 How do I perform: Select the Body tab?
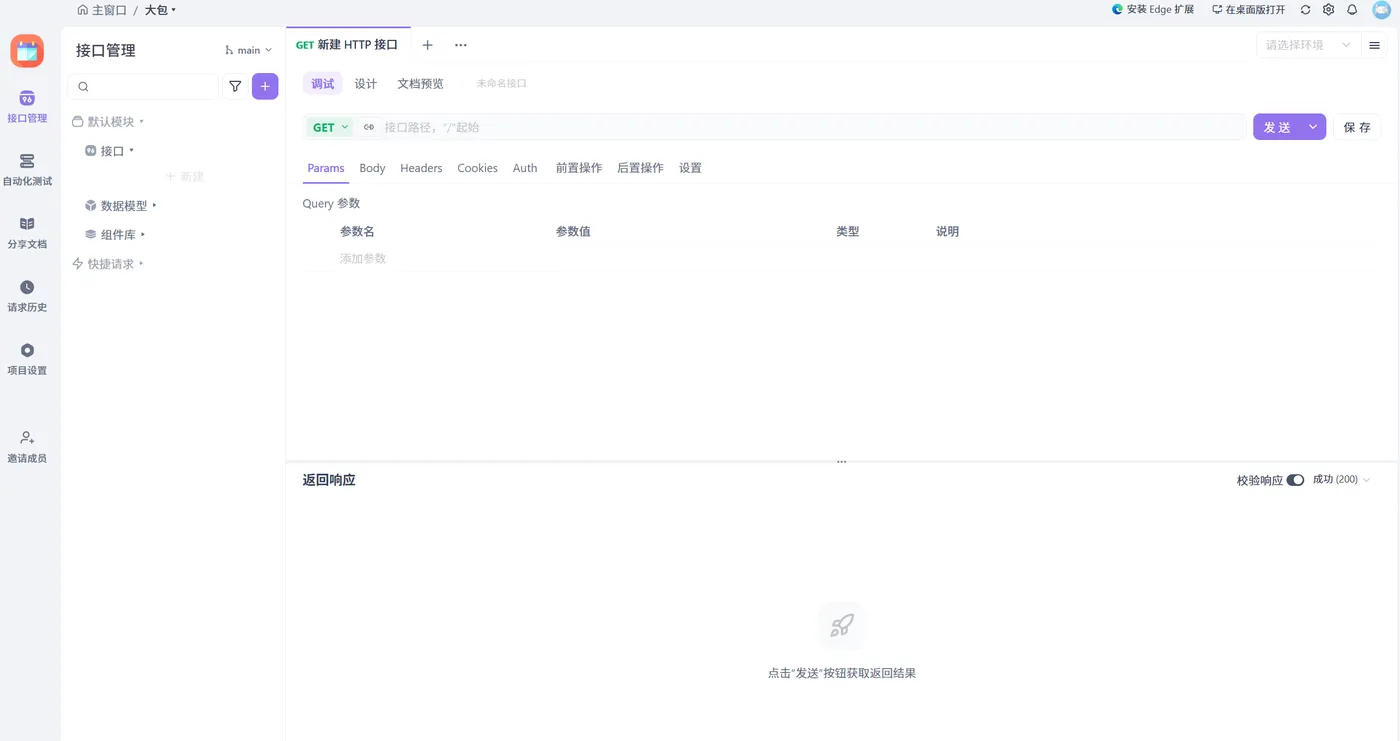[372, 168]
